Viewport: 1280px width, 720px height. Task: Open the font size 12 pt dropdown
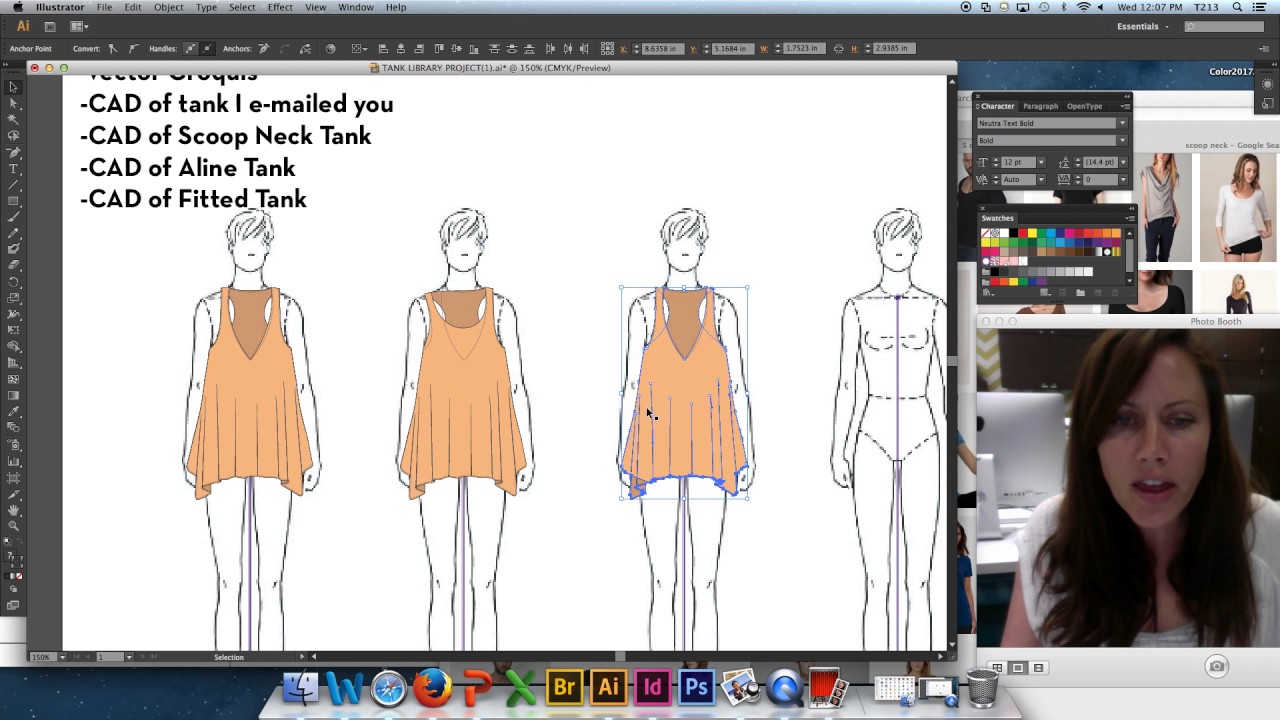coord(1040,162)
